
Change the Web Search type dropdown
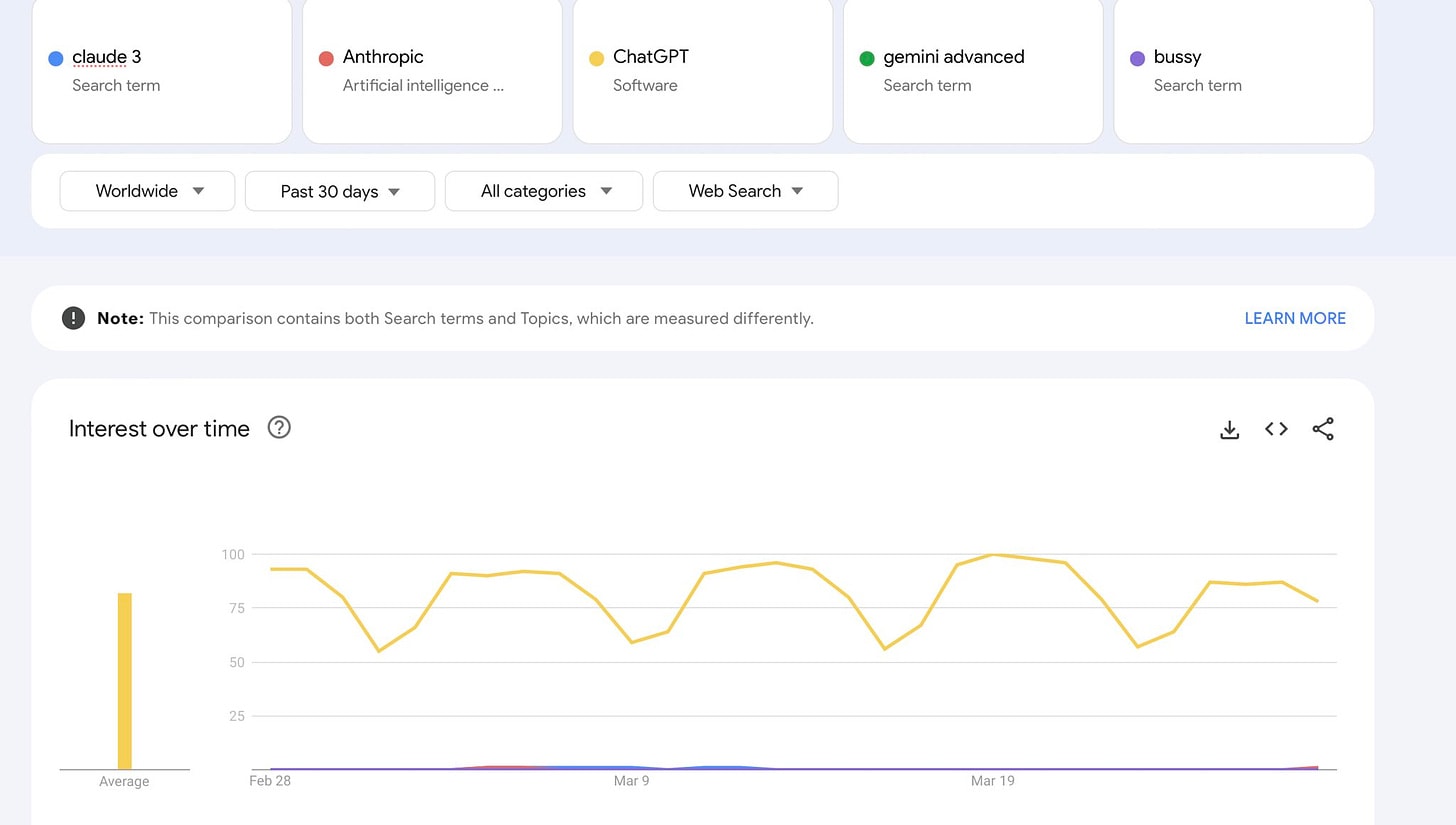point(745,191)
